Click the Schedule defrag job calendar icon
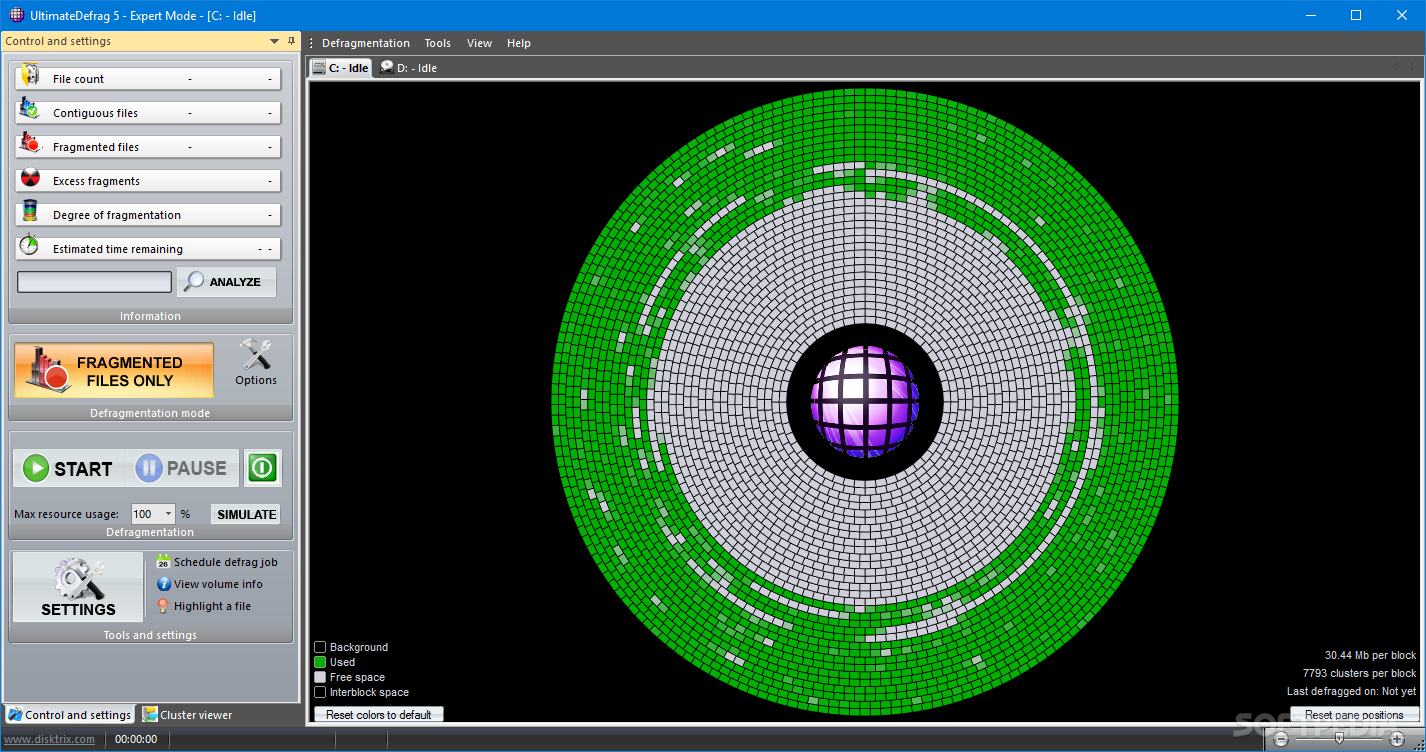The width and height of the screenshot is (1426, 752). point(163,562)
